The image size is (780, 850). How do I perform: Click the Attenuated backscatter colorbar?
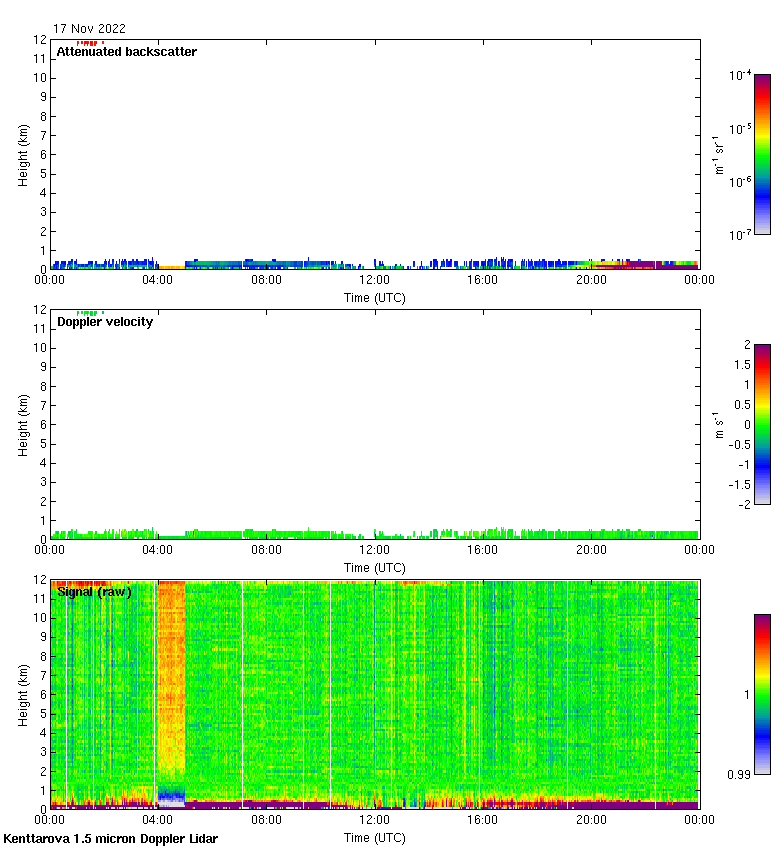[762, 154]
